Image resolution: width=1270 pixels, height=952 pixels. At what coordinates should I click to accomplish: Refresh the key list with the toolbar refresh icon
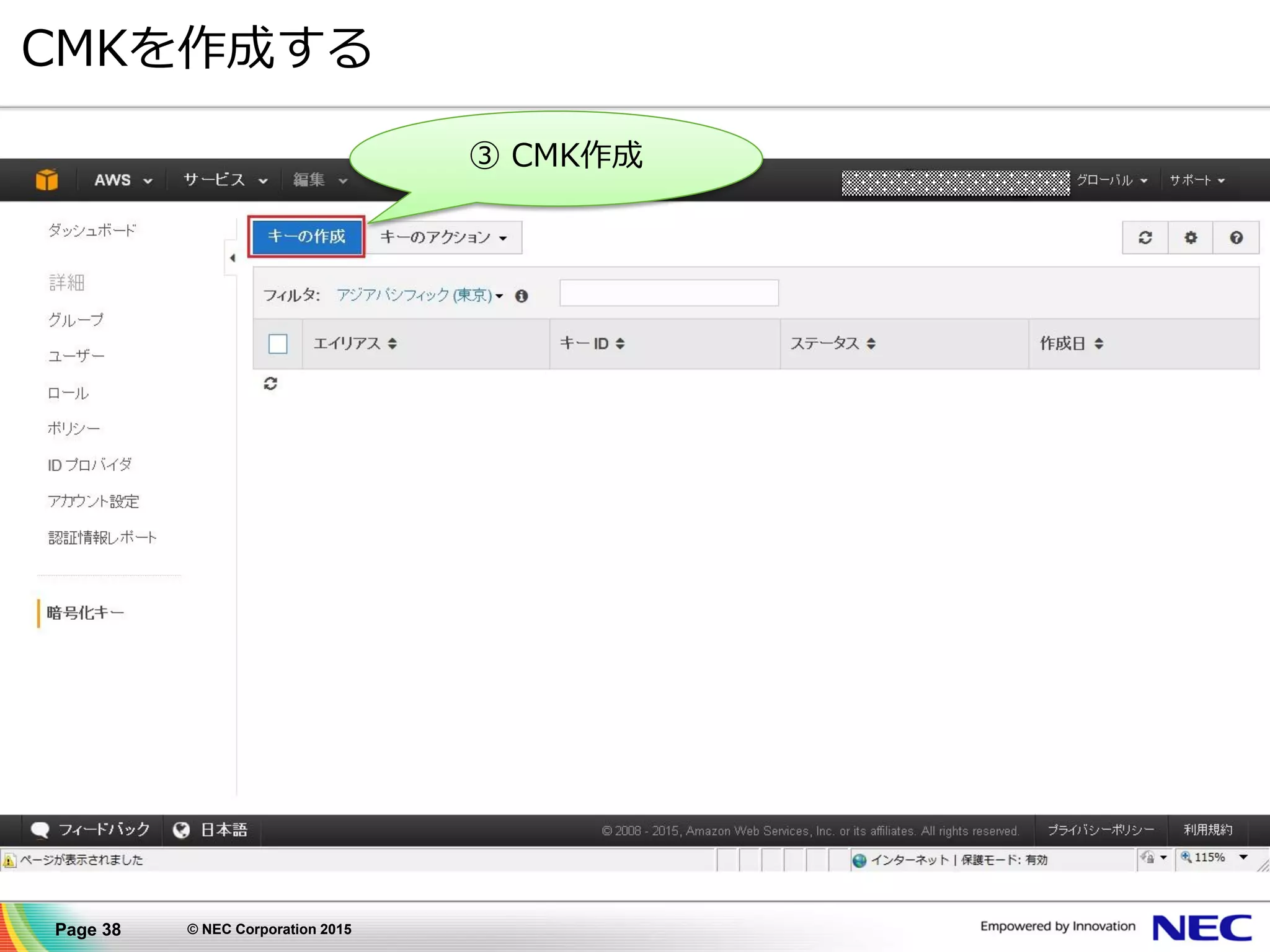[1145, 237]
